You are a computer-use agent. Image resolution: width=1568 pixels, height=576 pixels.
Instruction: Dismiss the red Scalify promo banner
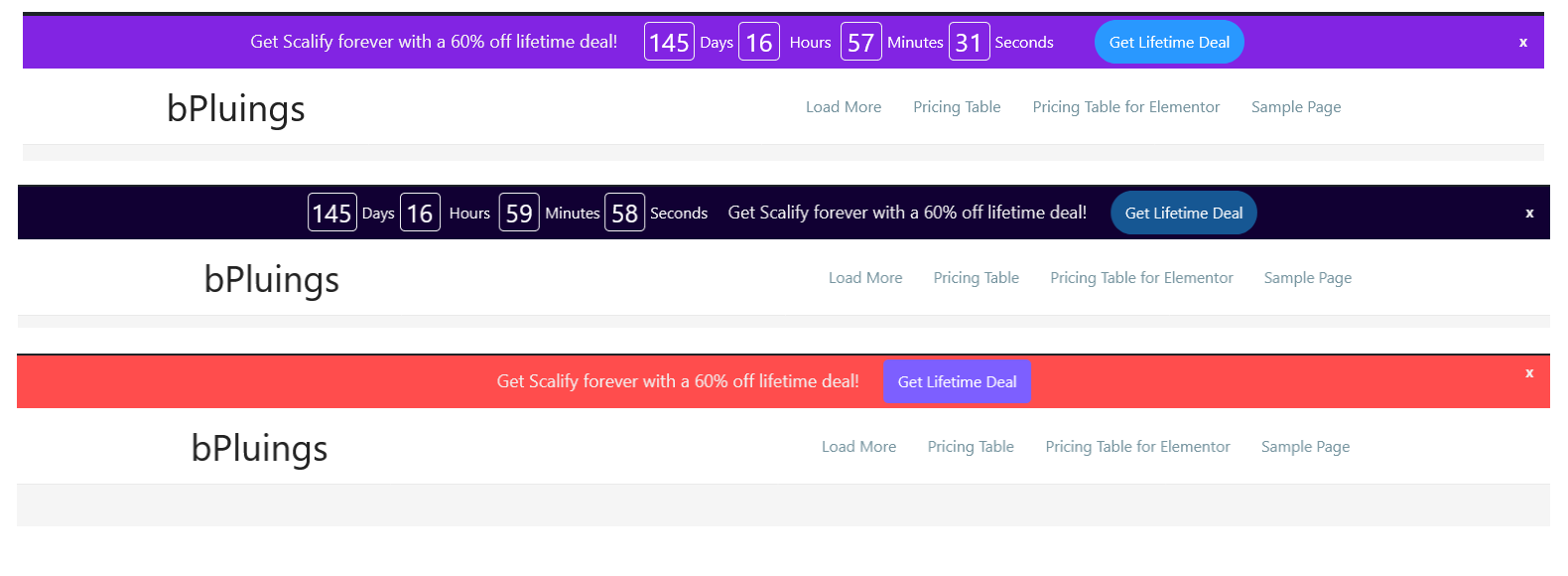(x=1529, y=372)
